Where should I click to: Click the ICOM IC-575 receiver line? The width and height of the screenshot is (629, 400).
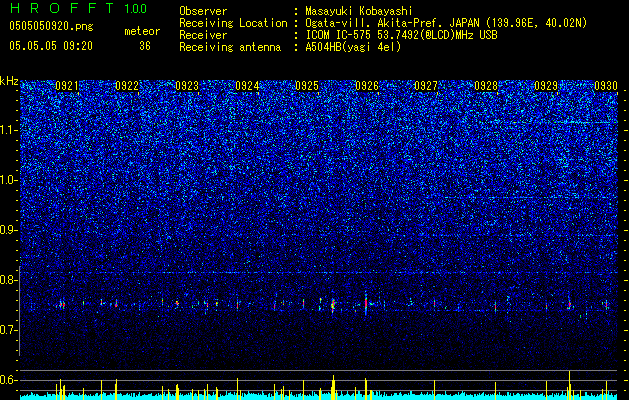click(x=401, y=35)
